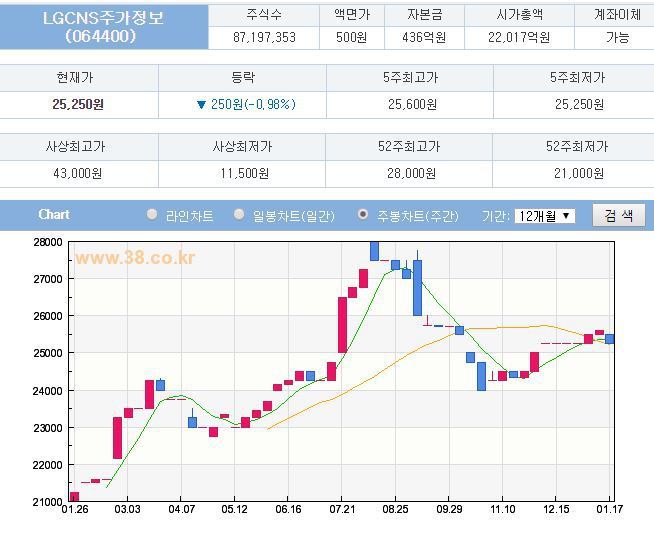Open the 기간 12개월 dropdown
654x537 pixels.
click(545, 216)
